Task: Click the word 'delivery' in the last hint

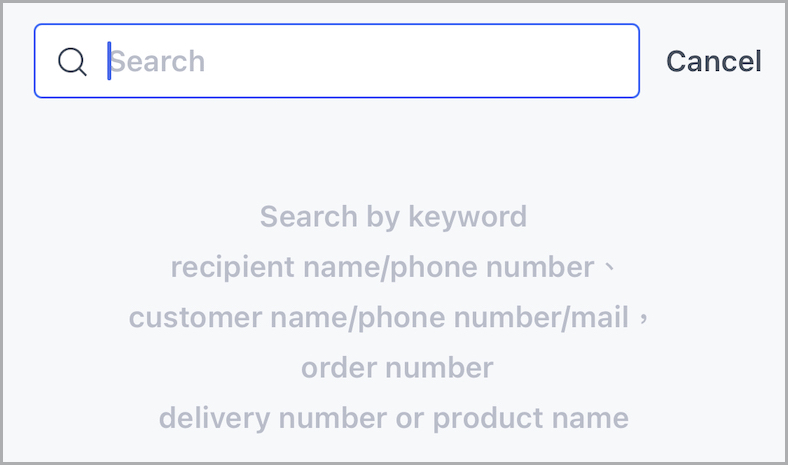Action: pos(215,419)
